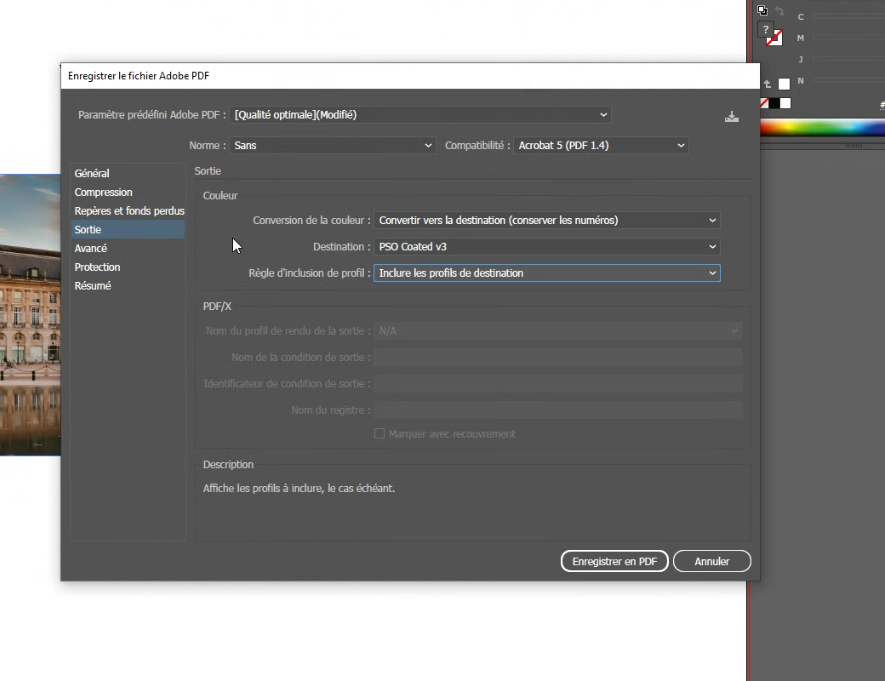Switch to the Compression section
The width and height of the screenshot is (885, 681).
pos(103,192)
